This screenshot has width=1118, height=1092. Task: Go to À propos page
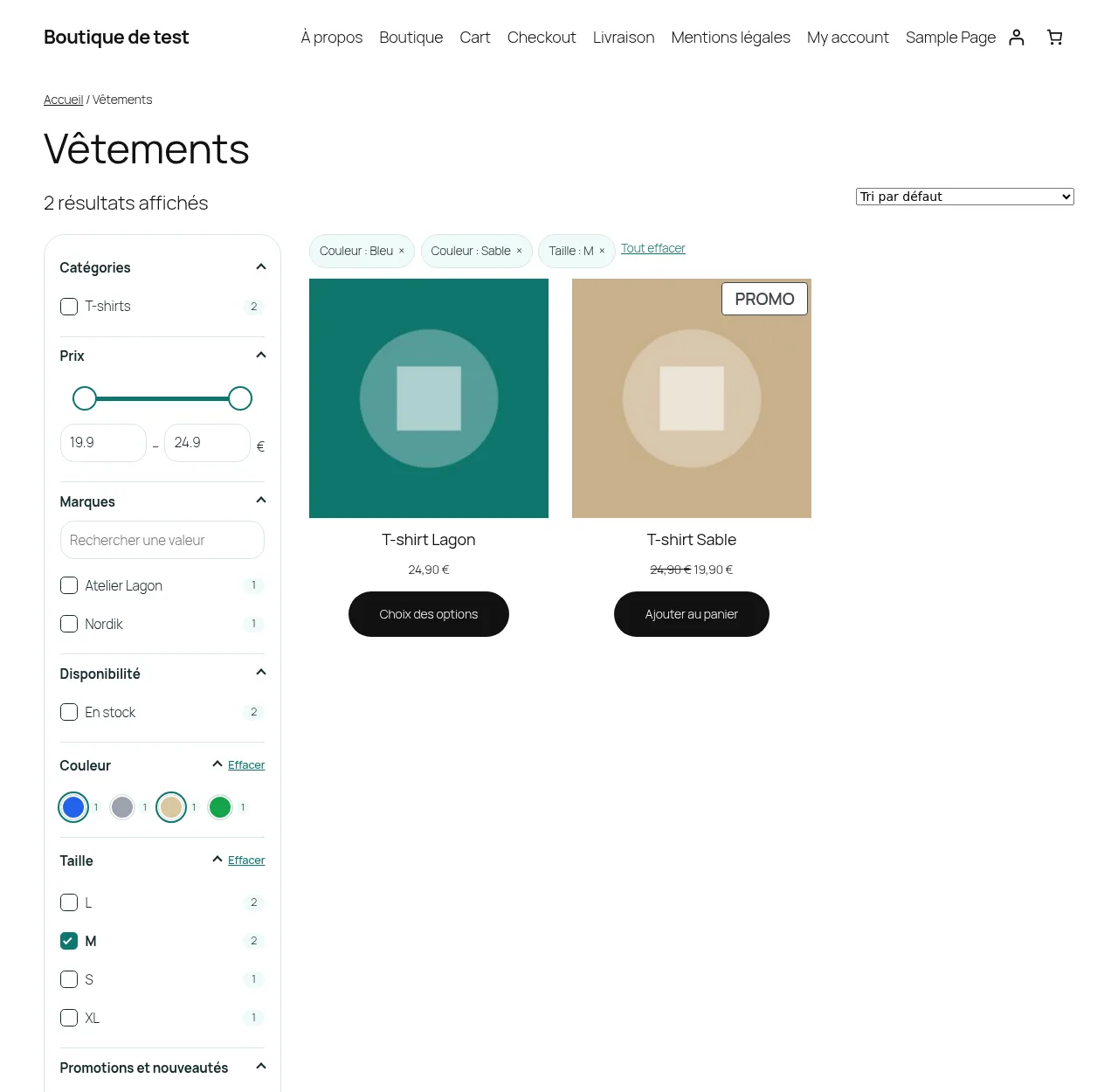(332, 38)
